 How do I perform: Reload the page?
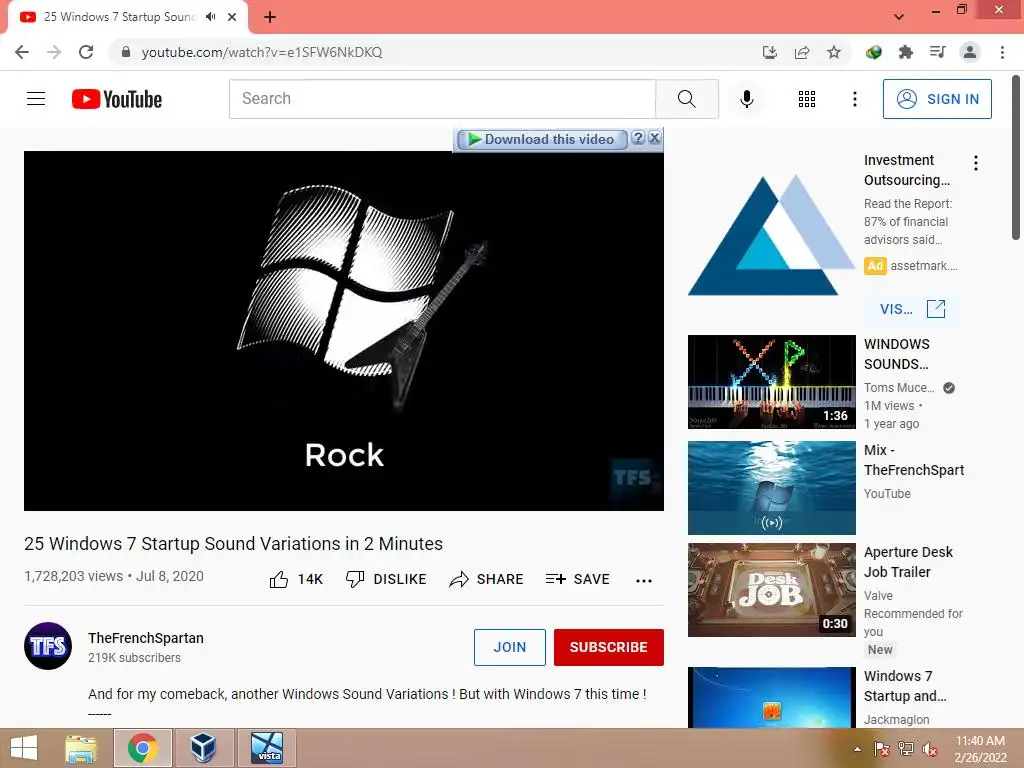(86, 52)
